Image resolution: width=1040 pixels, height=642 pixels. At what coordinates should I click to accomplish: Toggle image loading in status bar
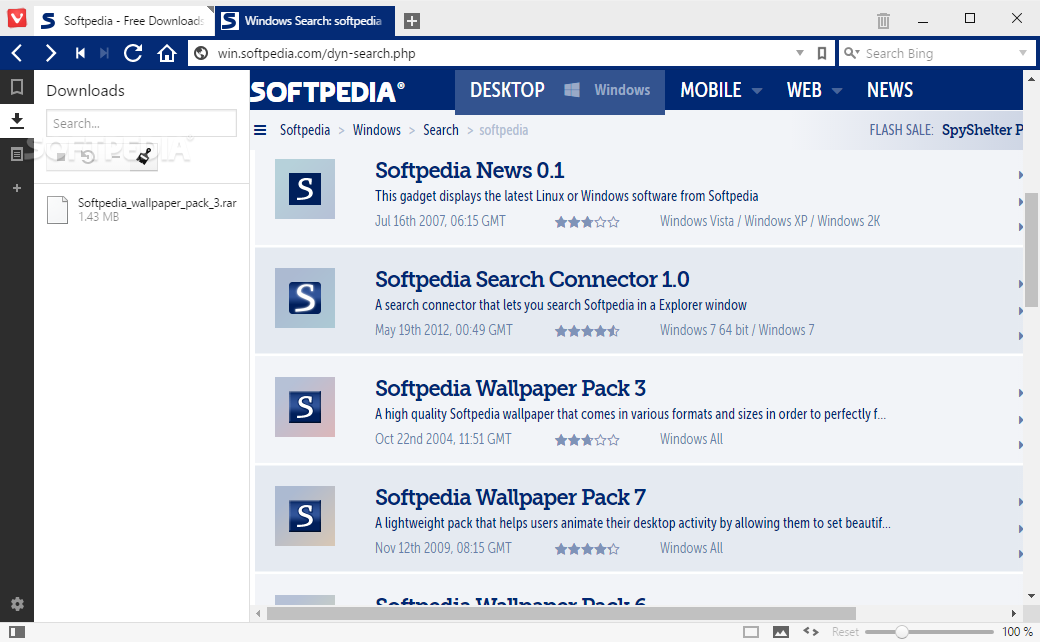(x=781, y=632)
